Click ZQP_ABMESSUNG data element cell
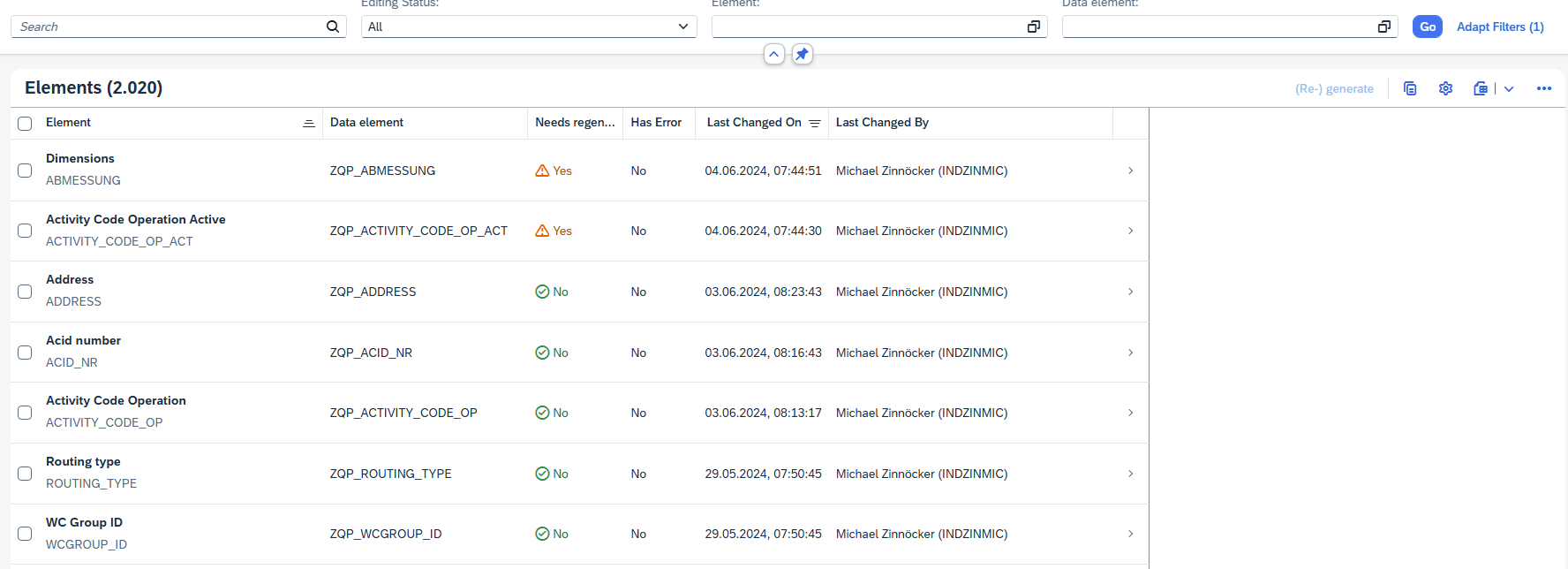 pos(382,171)
